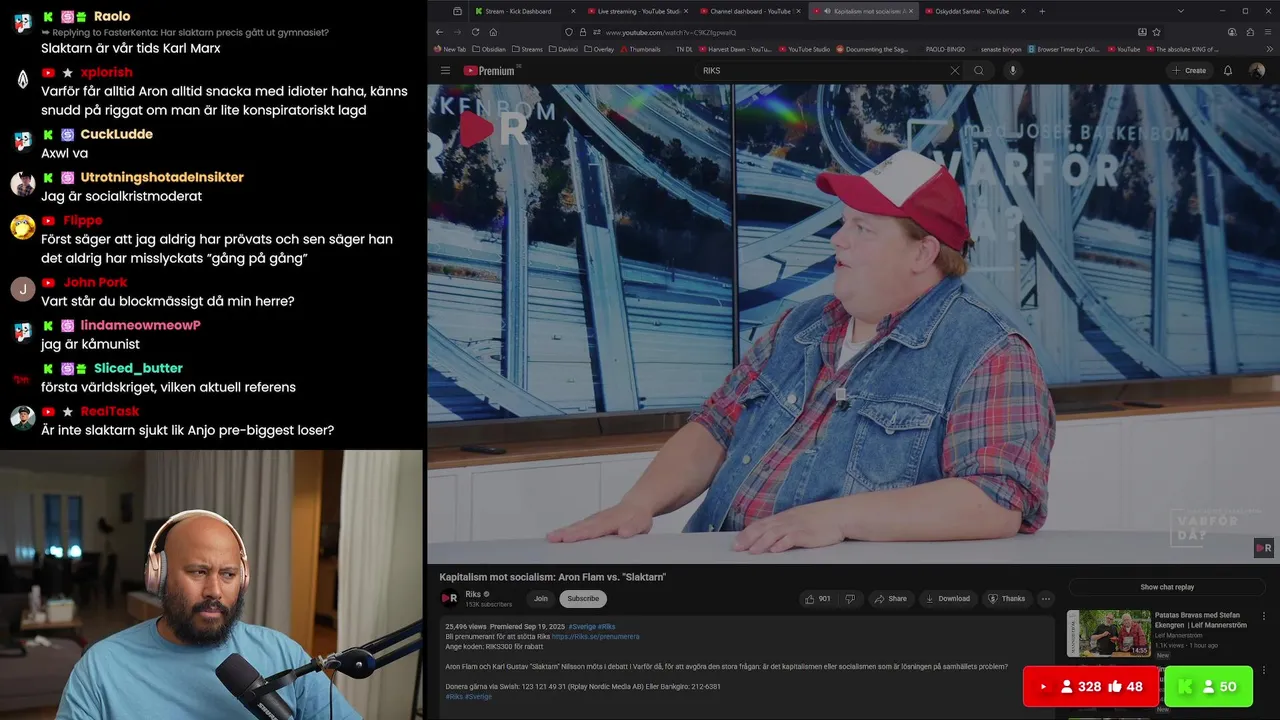Switch to the Channel dashboard tab
Screen dimensions: 1280x720
click(x=748, y=11)
